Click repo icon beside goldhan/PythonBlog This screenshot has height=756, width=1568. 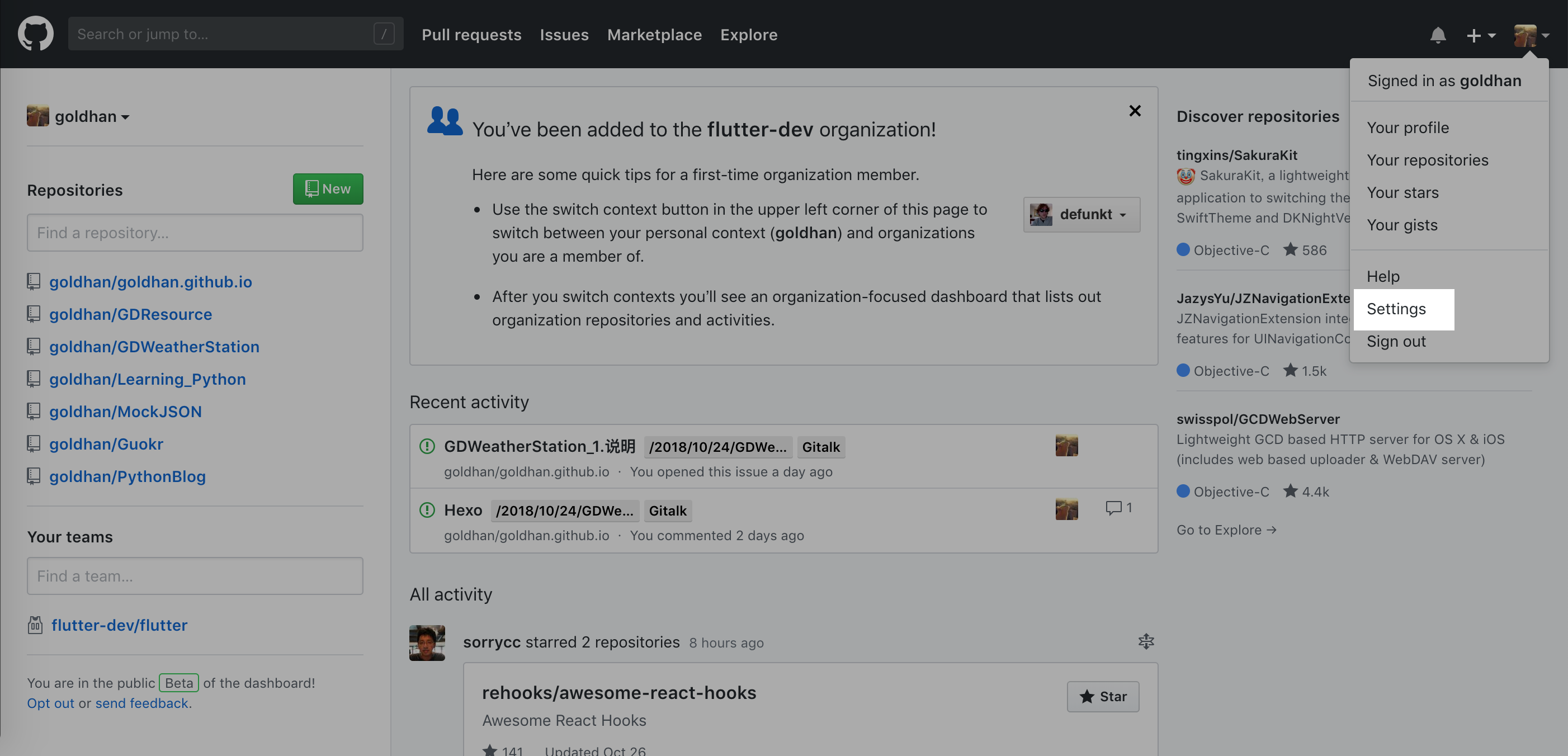[34, 476]
